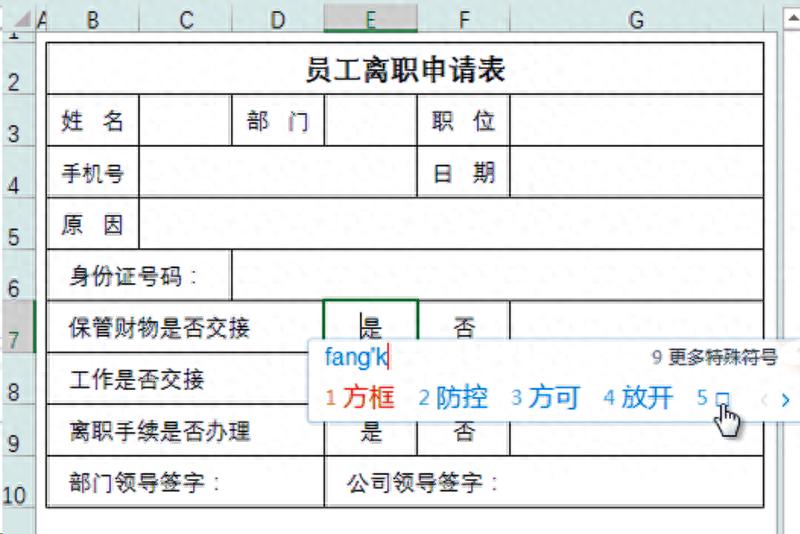Click the title cell 员工离职申请表
The image size is (800, 534).
click(x=405, y=69)
